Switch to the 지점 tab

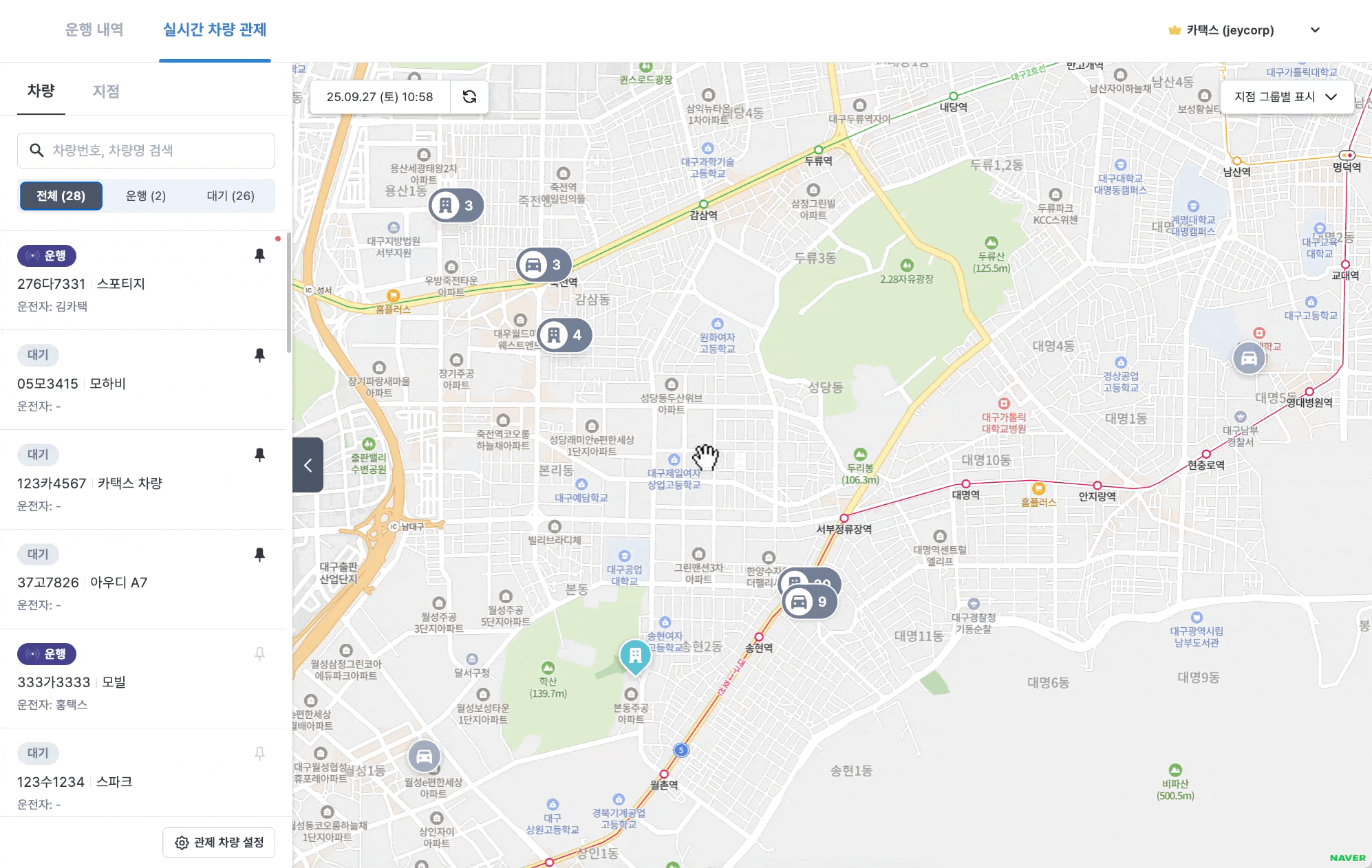106,91
